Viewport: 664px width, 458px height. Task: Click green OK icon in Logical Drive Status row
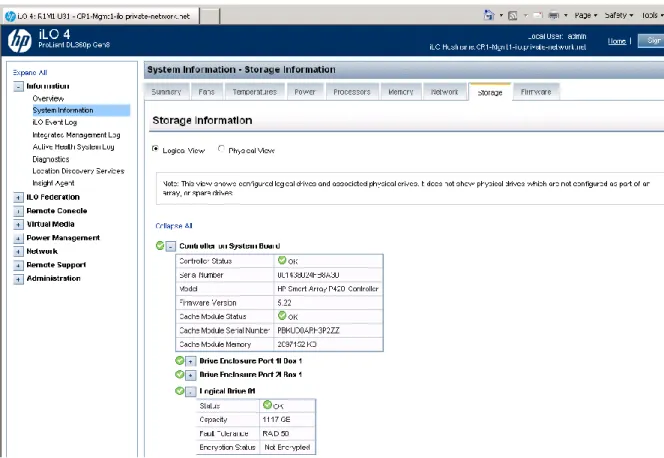[267, 405]
